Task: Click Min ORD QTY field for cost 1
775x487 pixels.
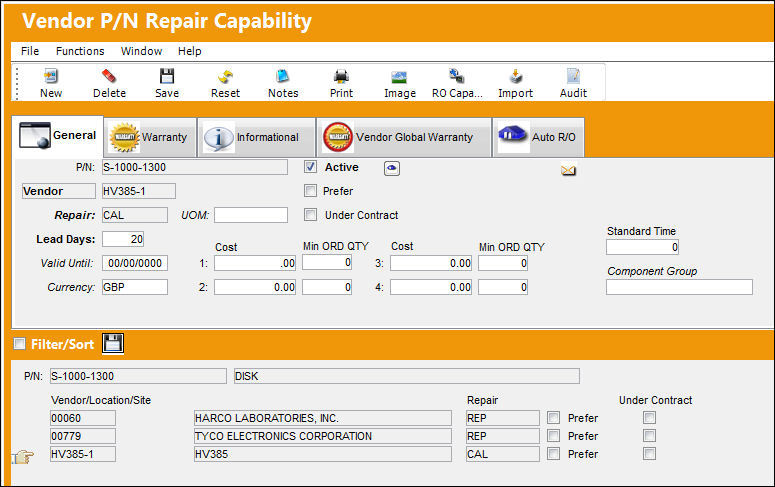Action: click(327, 263)
